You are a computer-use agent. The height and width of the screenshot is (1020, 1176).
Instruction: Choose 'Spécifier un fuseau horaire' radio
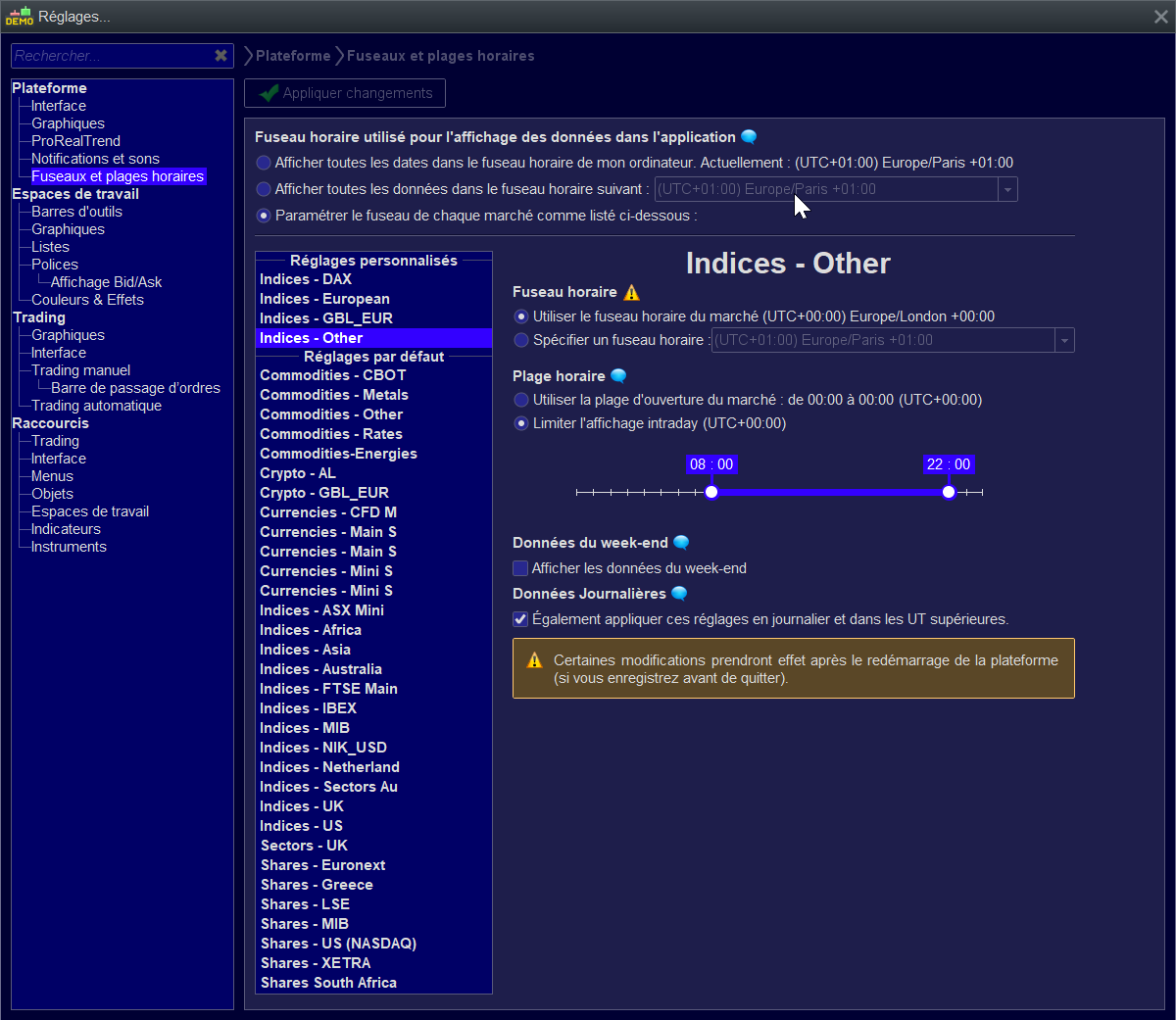pyautogui.click(x=521, y=340)
